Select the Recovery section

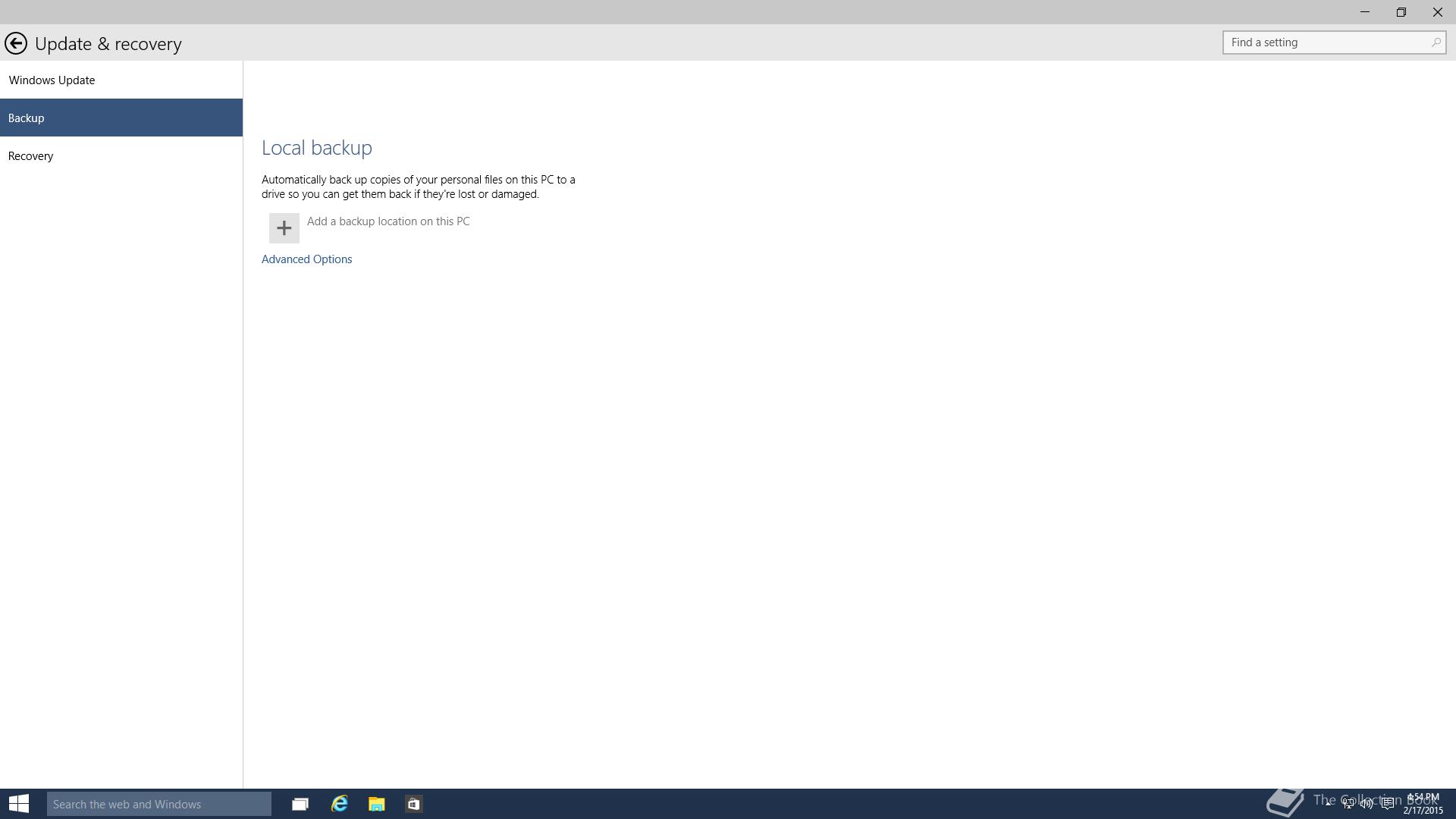coord(121,155)
